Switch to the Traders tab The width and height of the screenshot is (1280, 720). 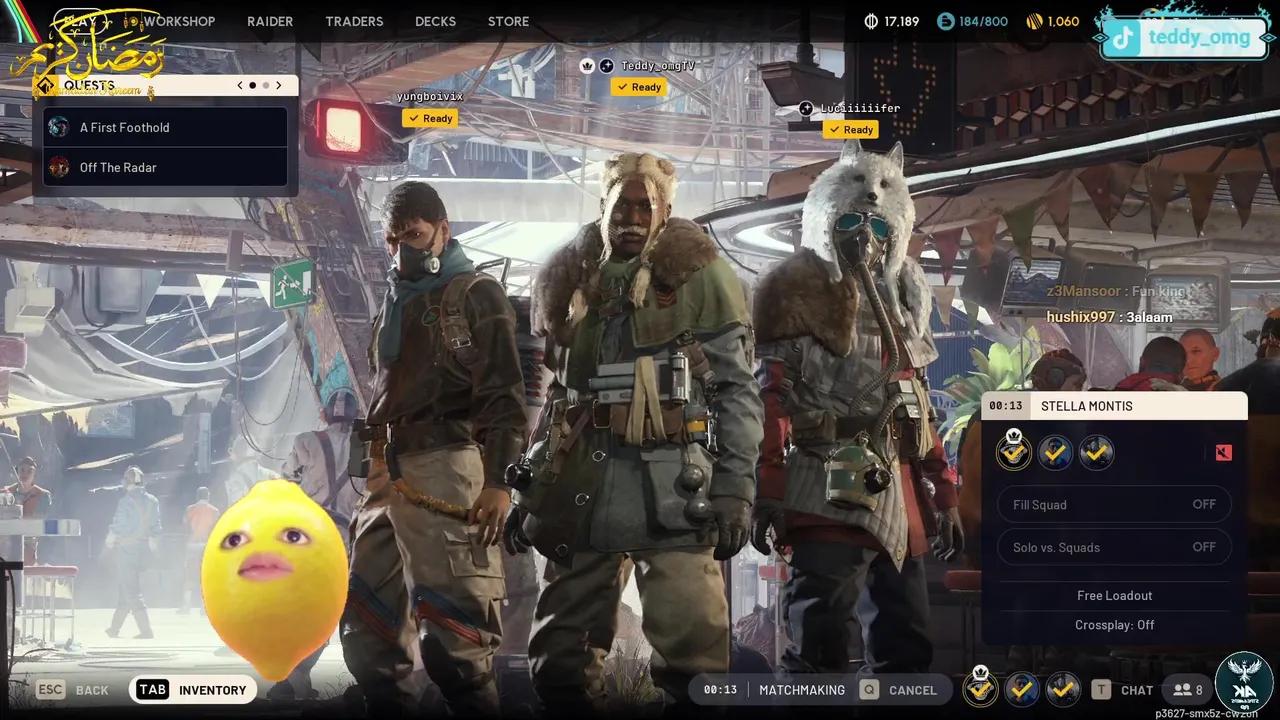coord(354,21)
